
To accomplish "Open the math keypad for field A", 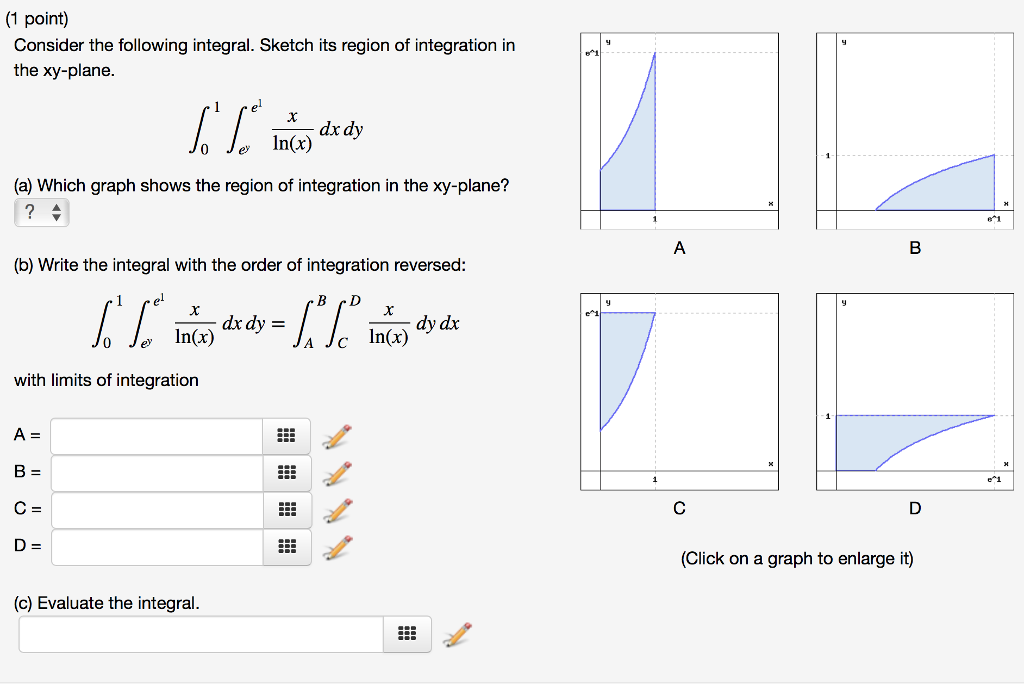I will 287,435.
